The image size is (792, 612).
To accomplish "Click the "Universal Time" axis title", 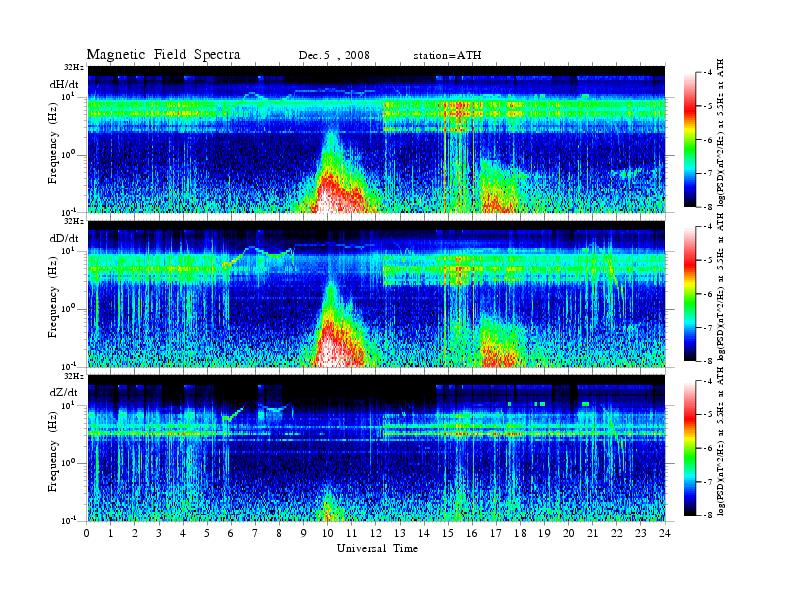I will 377,548.
